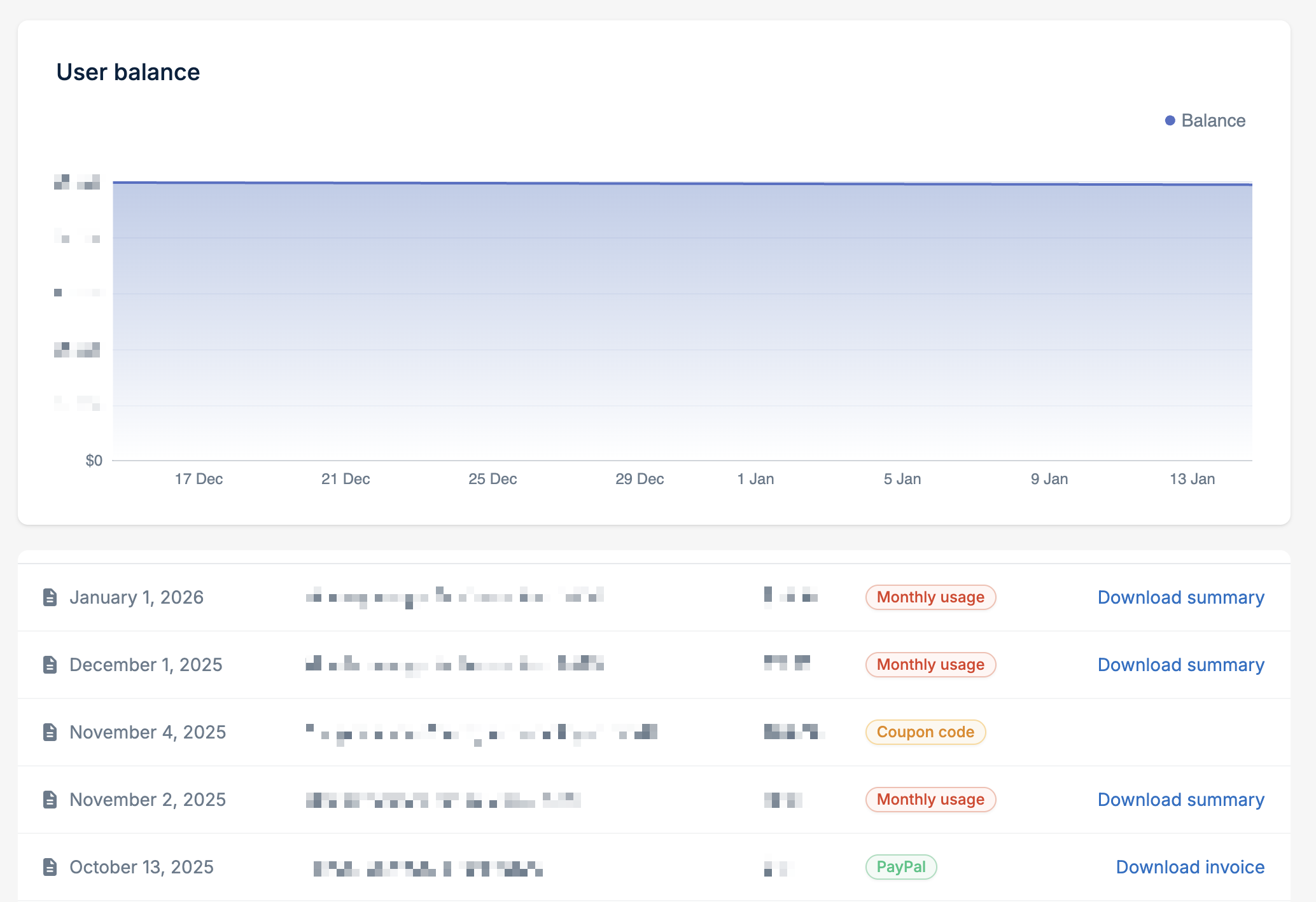Download the invoice for October 13, 2025

click(1190, 866)
